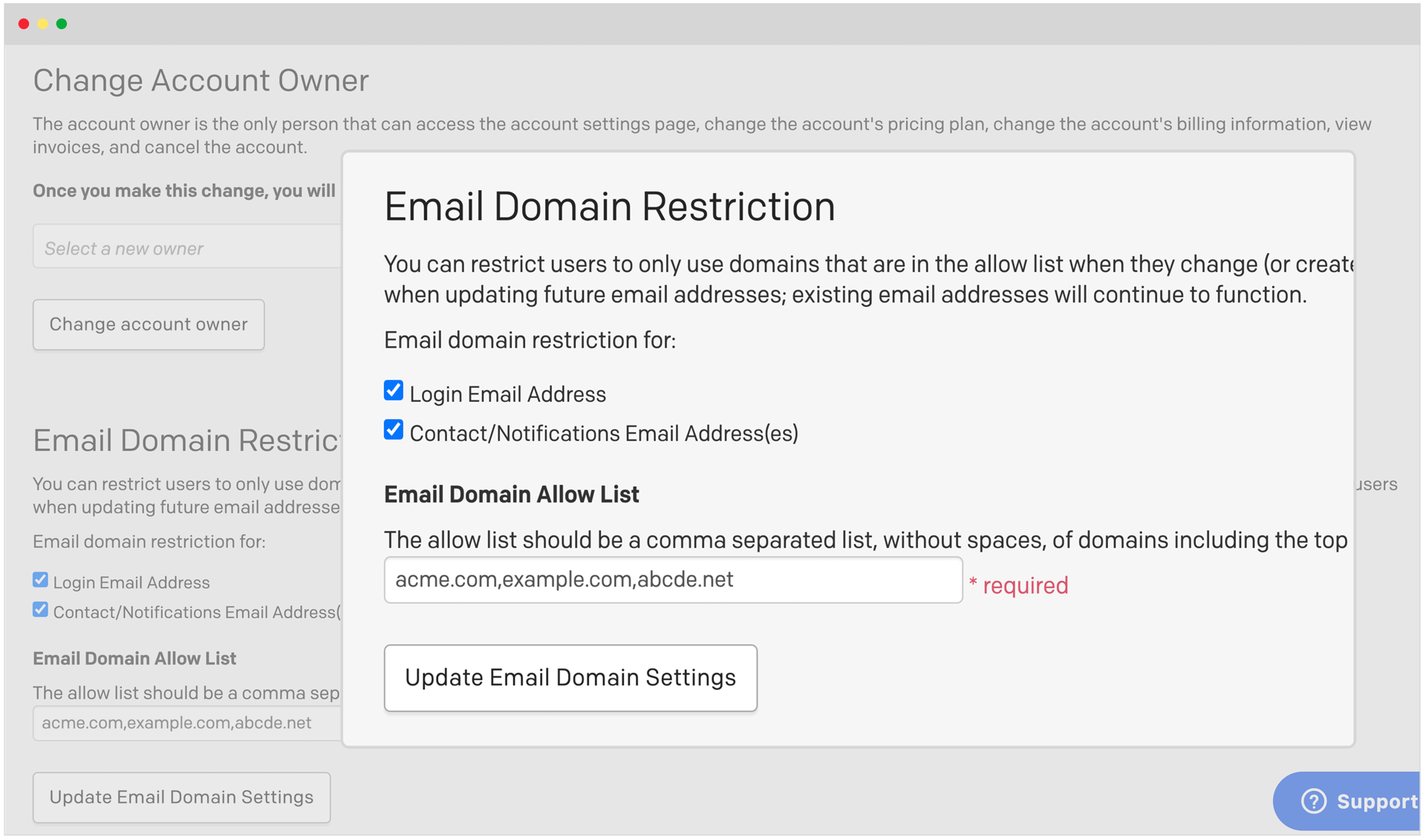Click the yellow minimize window button

[x=43, y=24]
